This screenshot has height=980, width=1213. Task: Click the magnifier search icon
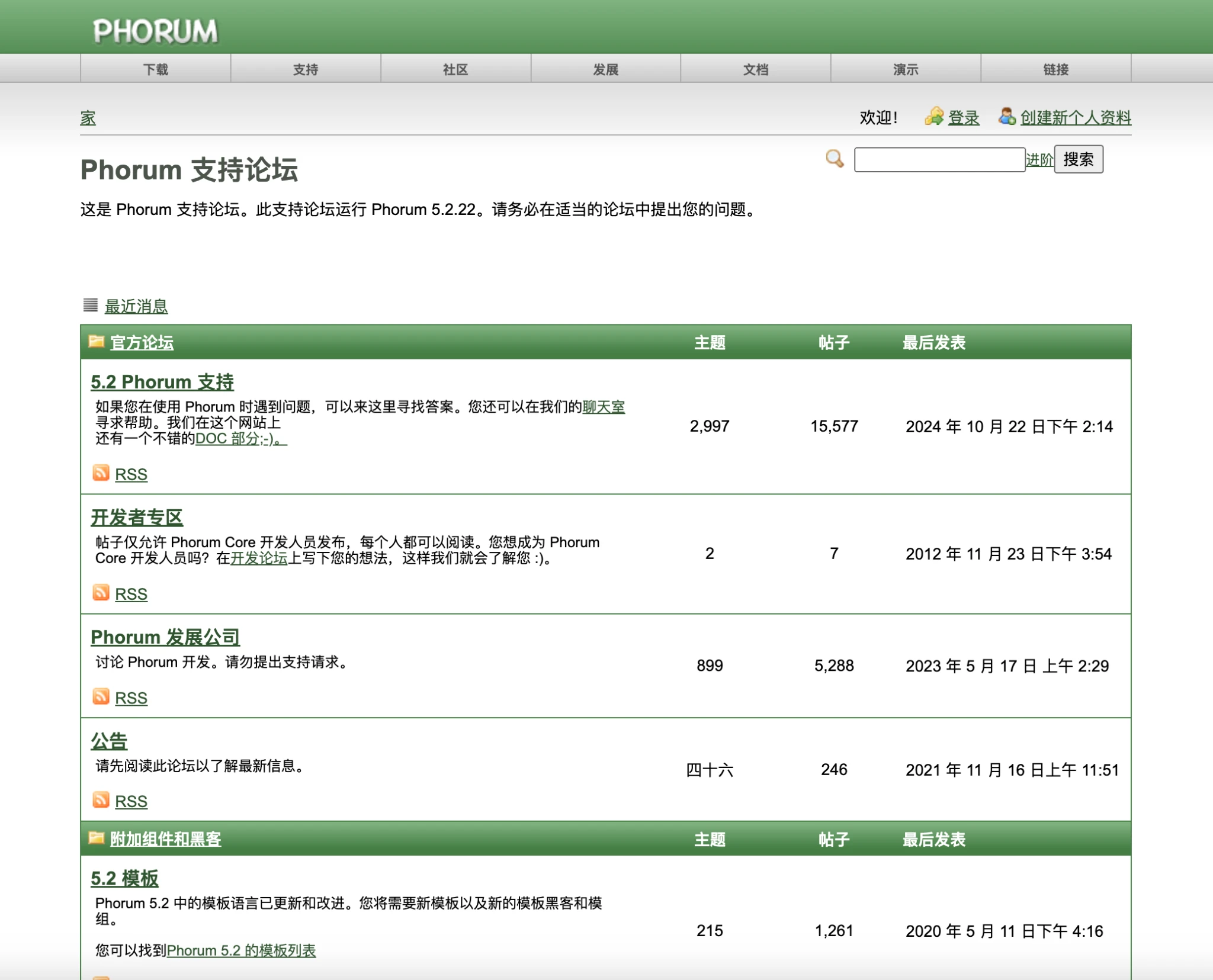(834, 159)
